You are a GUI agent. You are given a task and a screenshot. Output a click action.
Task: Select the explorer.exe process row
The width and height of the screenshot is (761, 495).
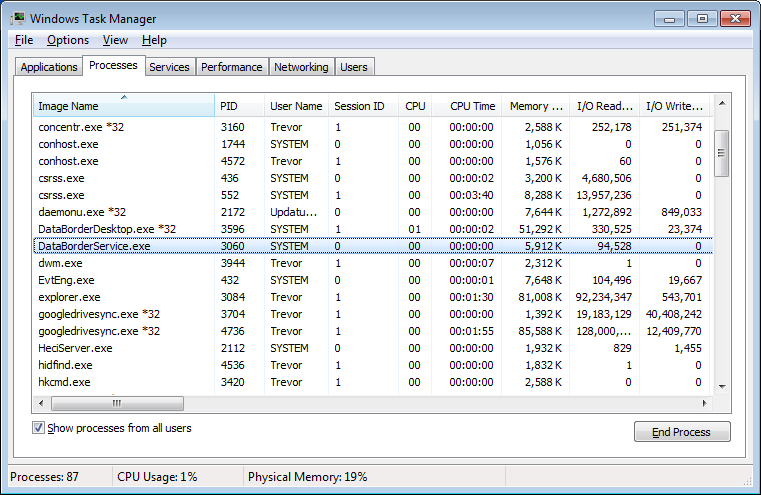(70, 297)
